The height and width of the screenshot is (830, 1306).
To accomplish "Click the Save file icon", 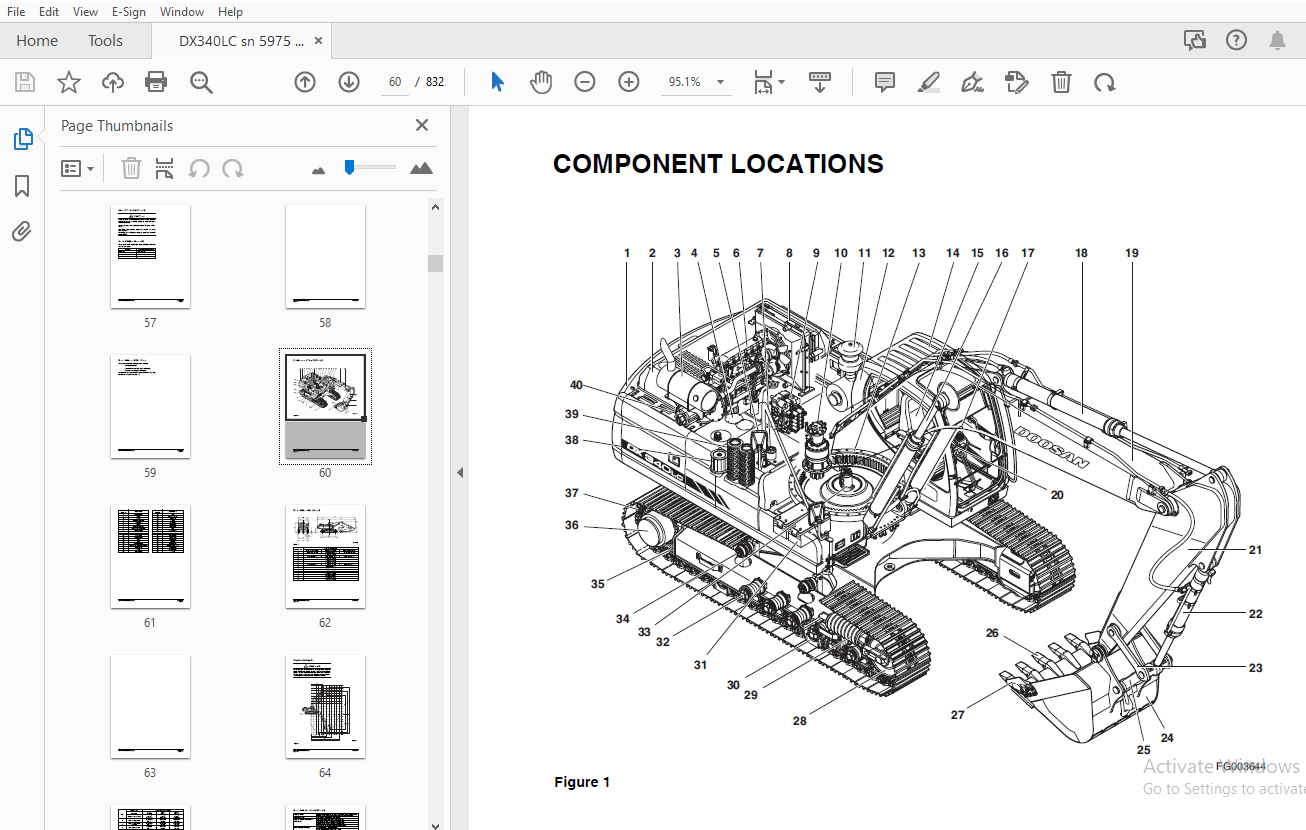I will [25, 82].
